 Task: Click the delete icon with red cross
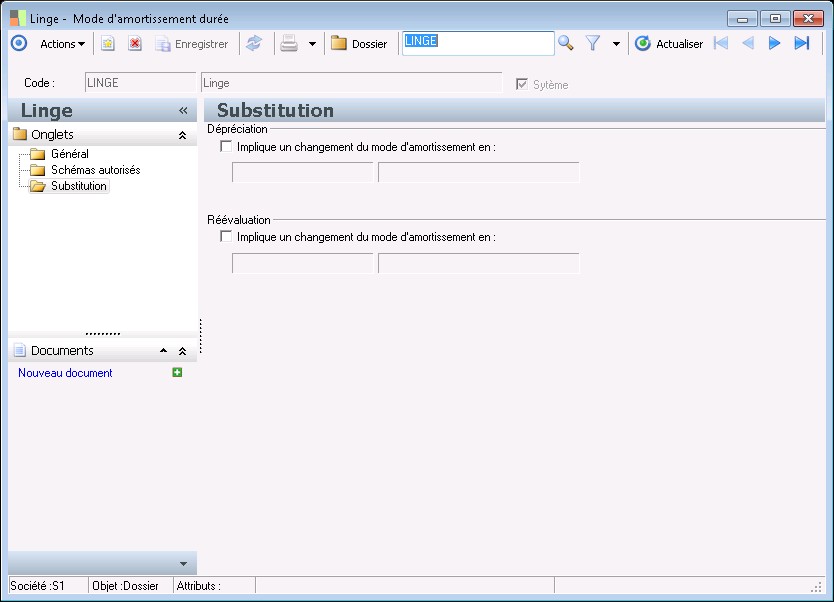(x=135, y=44)
